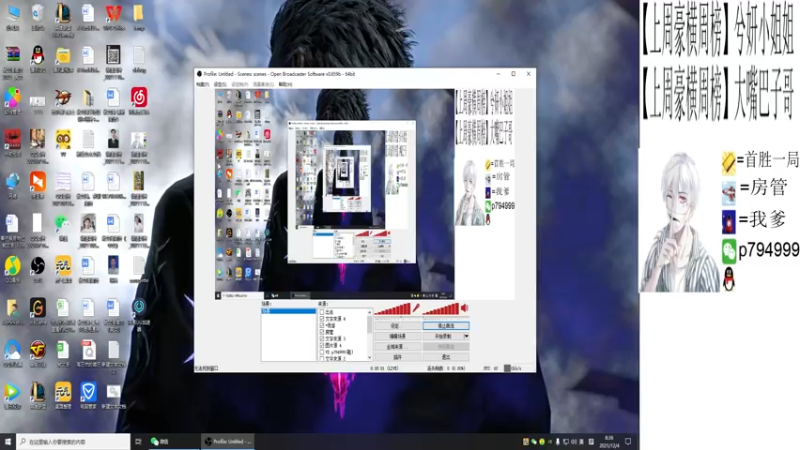Toggle the topmost unchecked source checkbox
Viewport: 800px width, 450px height.
322,312
